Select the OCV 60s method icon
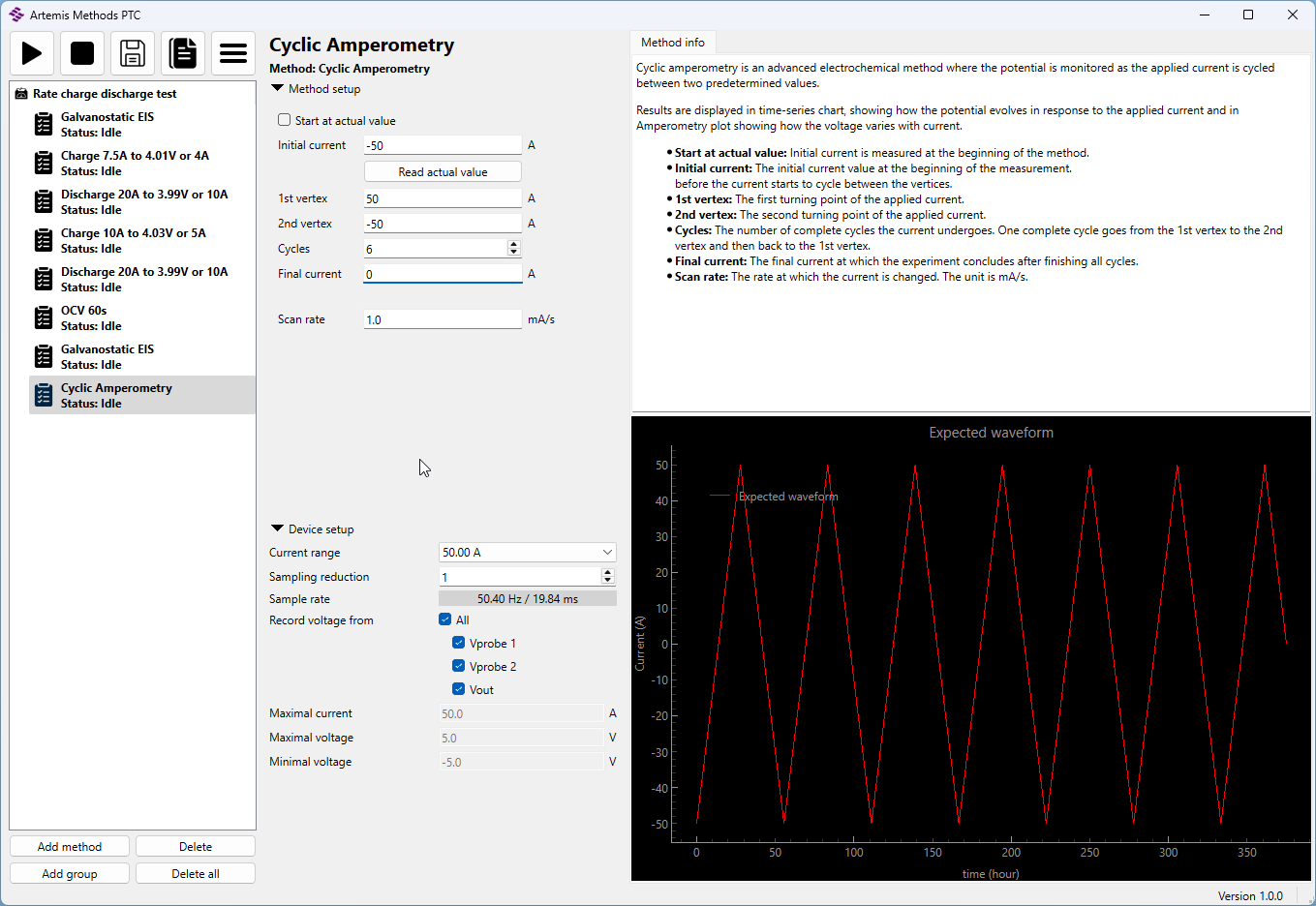 pos(44,317)
